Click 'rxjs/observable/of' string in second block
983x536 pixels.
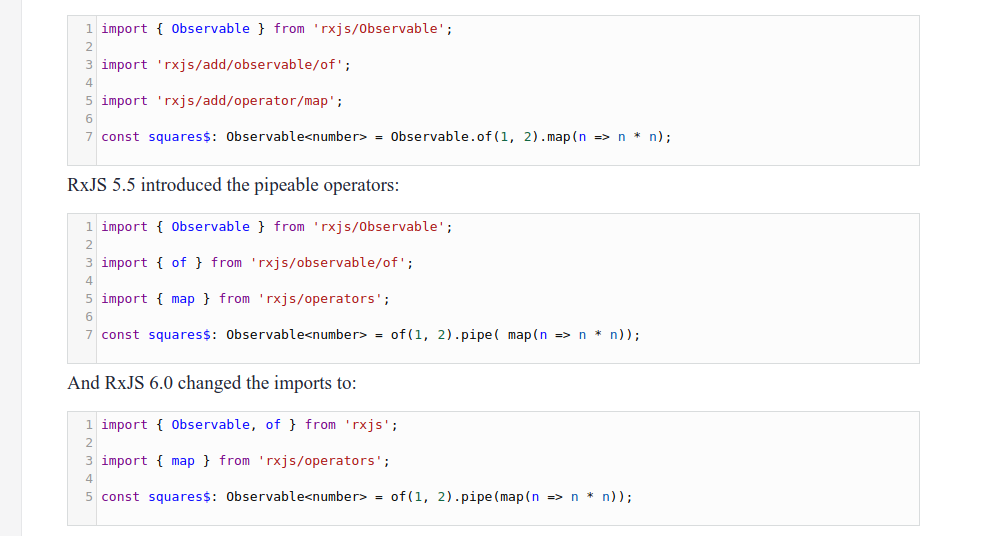point(328,263)
